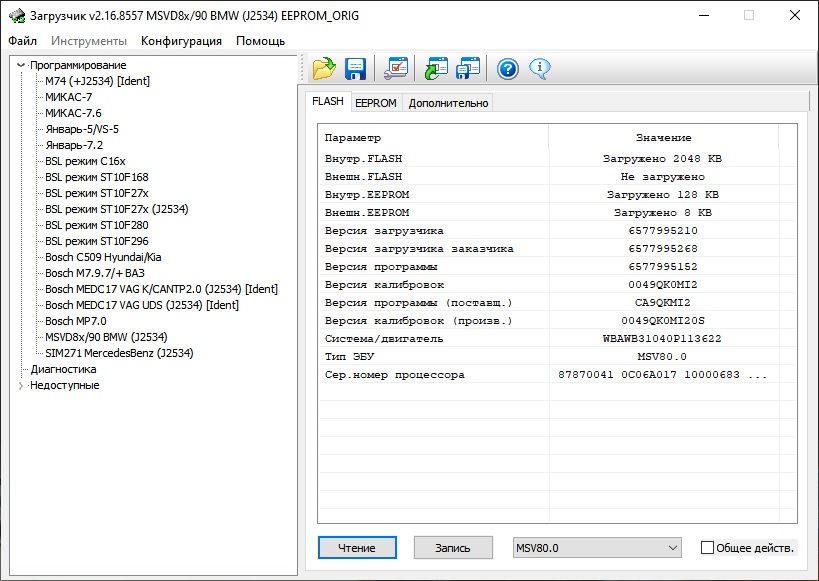Click the open file folder icon
This screenshot has width=819, height=581.
click(324, 69)
